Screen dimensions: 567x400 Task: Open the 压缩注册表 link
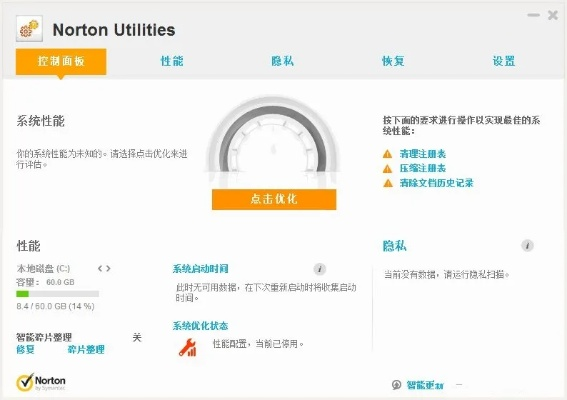(x=423, y=168)
